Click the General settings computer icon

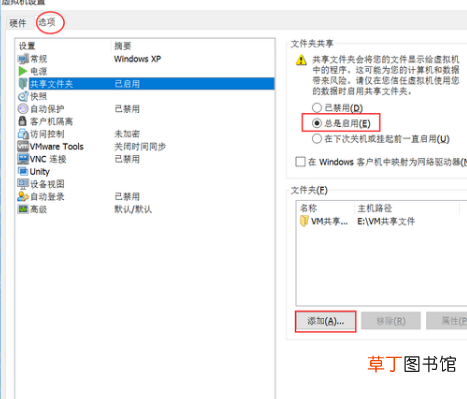point(23,59)
